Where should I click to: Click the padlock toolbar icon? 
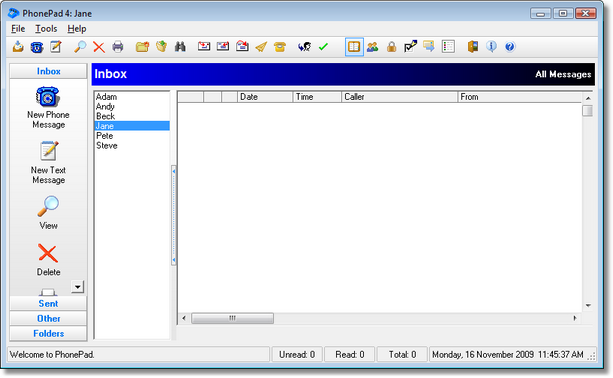coord(391,47)
